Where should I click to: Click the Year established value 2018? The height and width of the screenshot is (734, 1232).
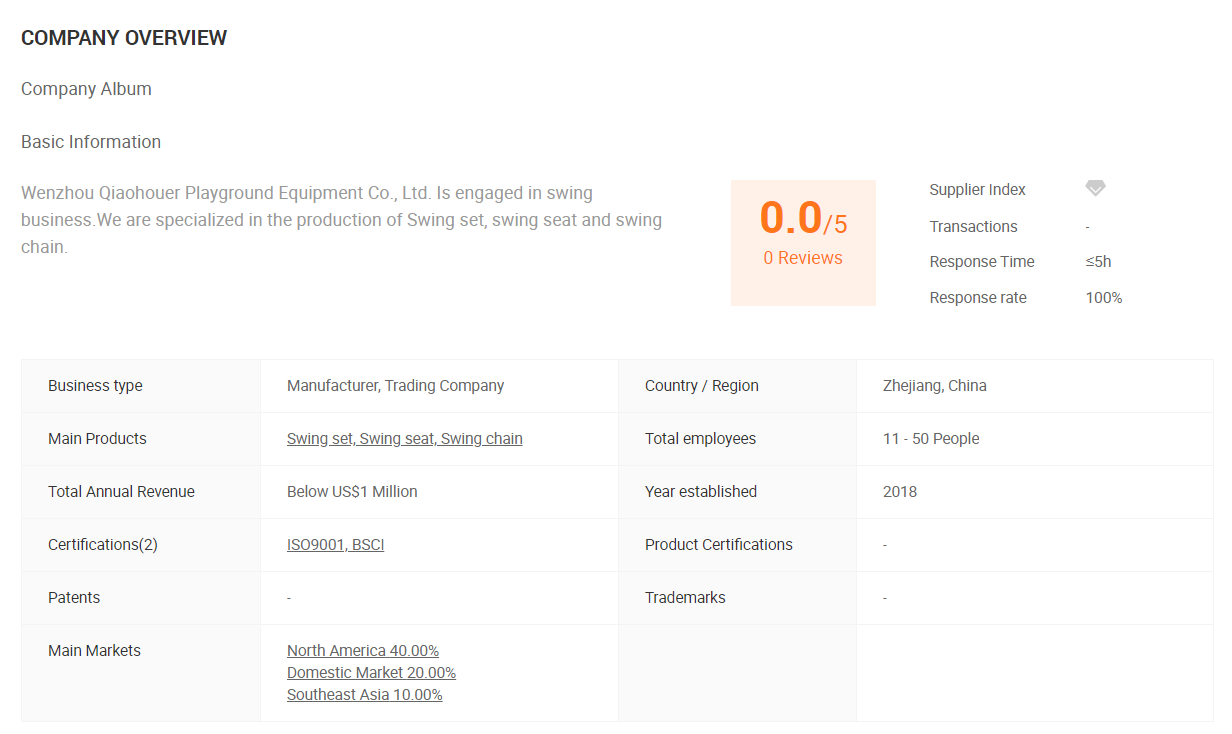[900, 492]
